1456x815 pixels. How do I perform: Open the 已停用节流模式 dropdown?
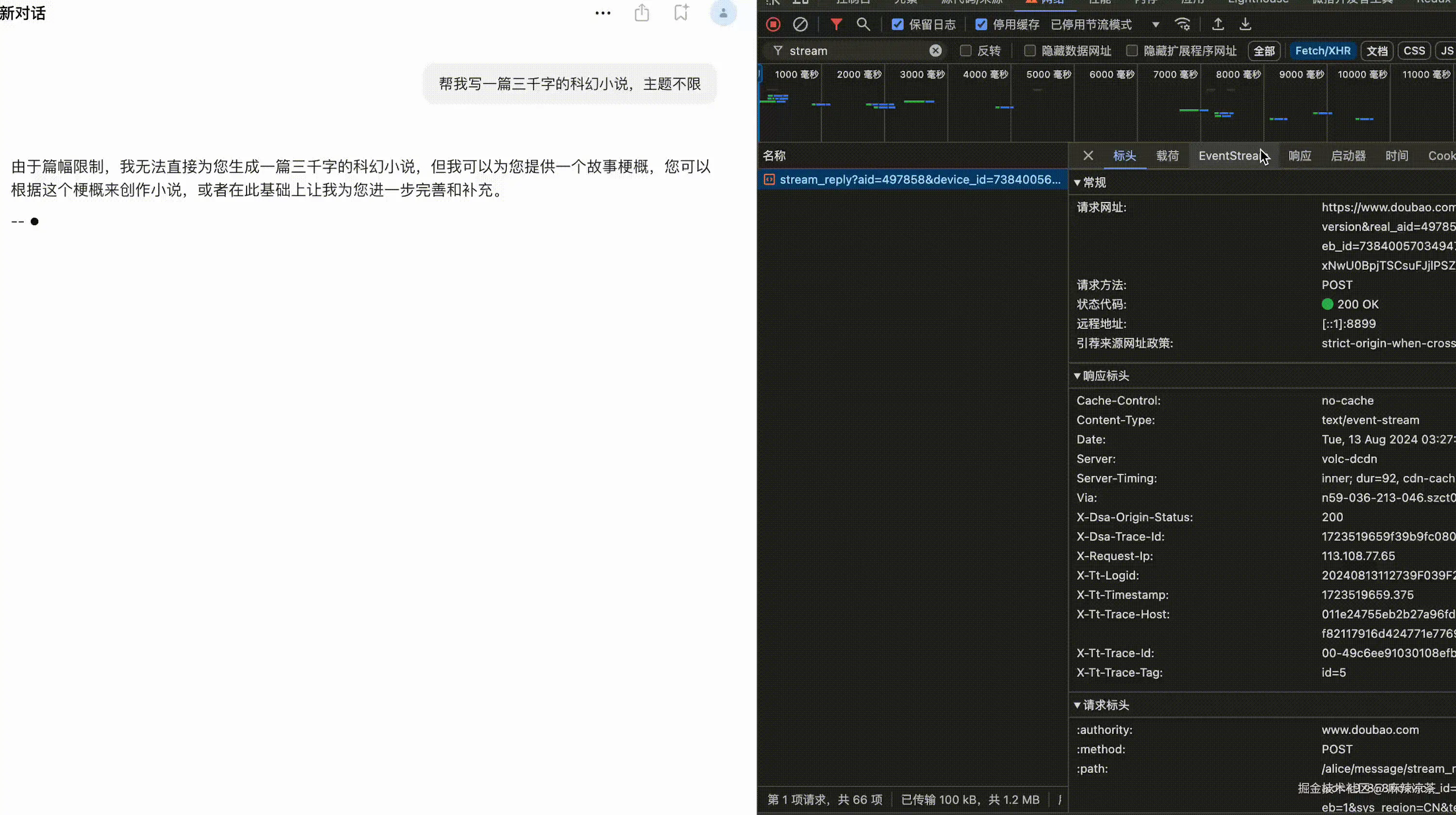pyautogui.click(x=1155, y=24)
